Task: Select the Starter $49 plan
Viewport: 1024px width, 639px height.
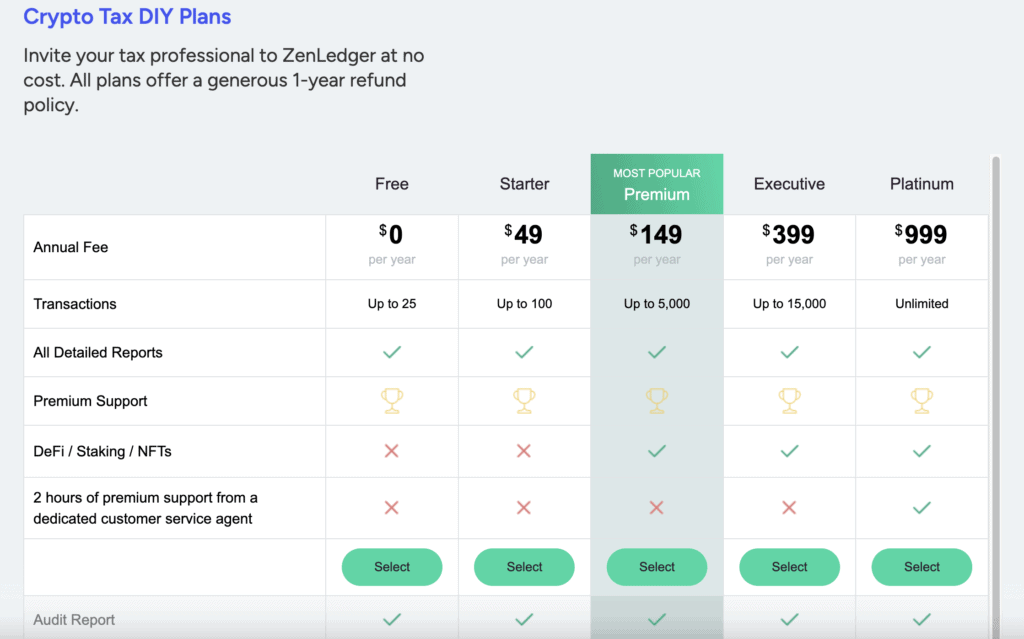Action: coord(524,566)
